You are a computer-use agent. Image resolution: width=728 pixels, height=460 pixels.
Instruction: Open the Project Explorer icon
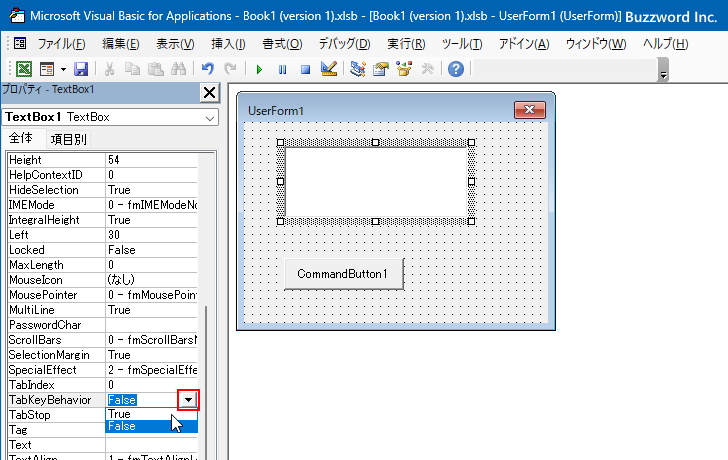click(358, 69)
